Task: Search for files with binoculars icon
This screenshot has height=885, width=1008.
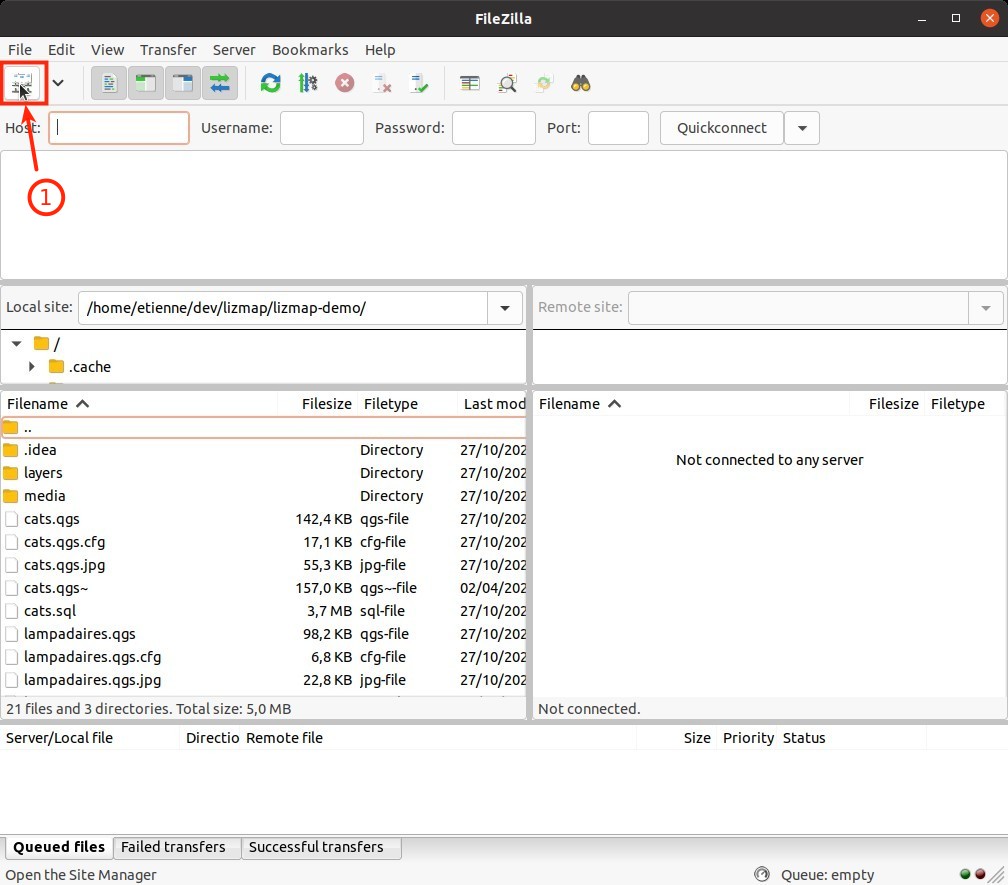Action: point(580,83)
